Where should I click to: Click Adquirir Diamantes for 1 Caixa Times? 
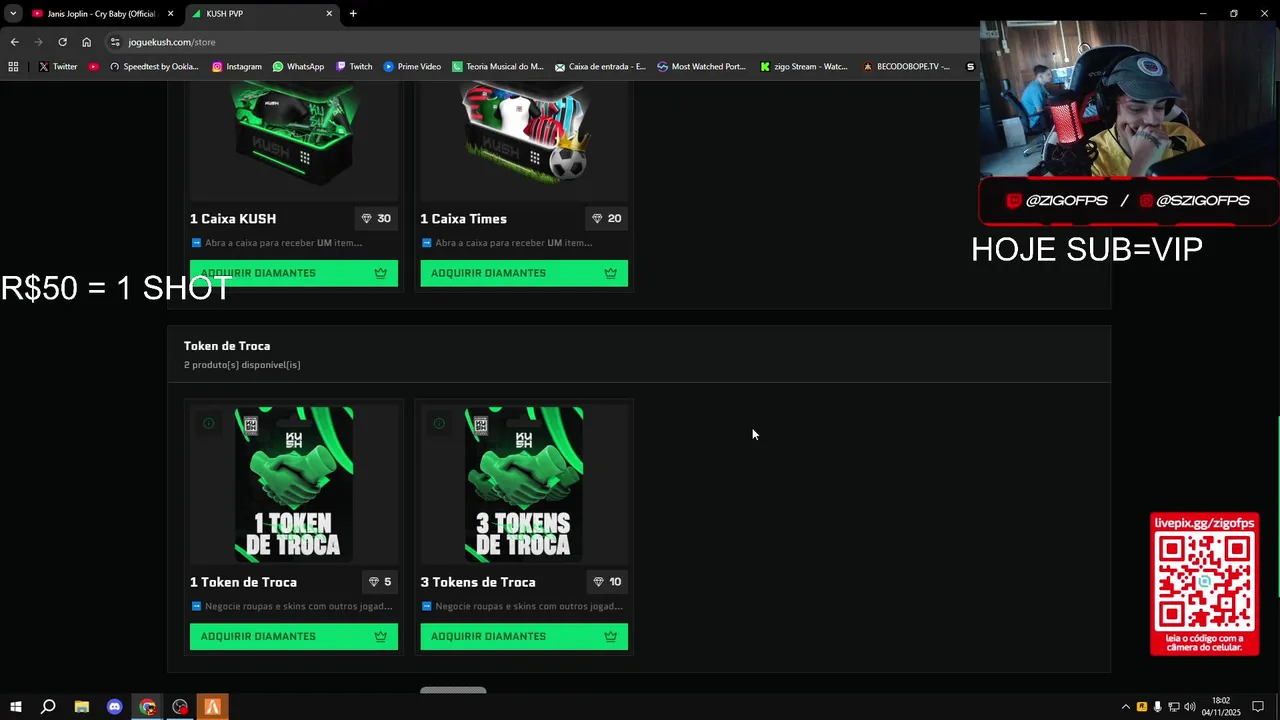click(524, 273)
